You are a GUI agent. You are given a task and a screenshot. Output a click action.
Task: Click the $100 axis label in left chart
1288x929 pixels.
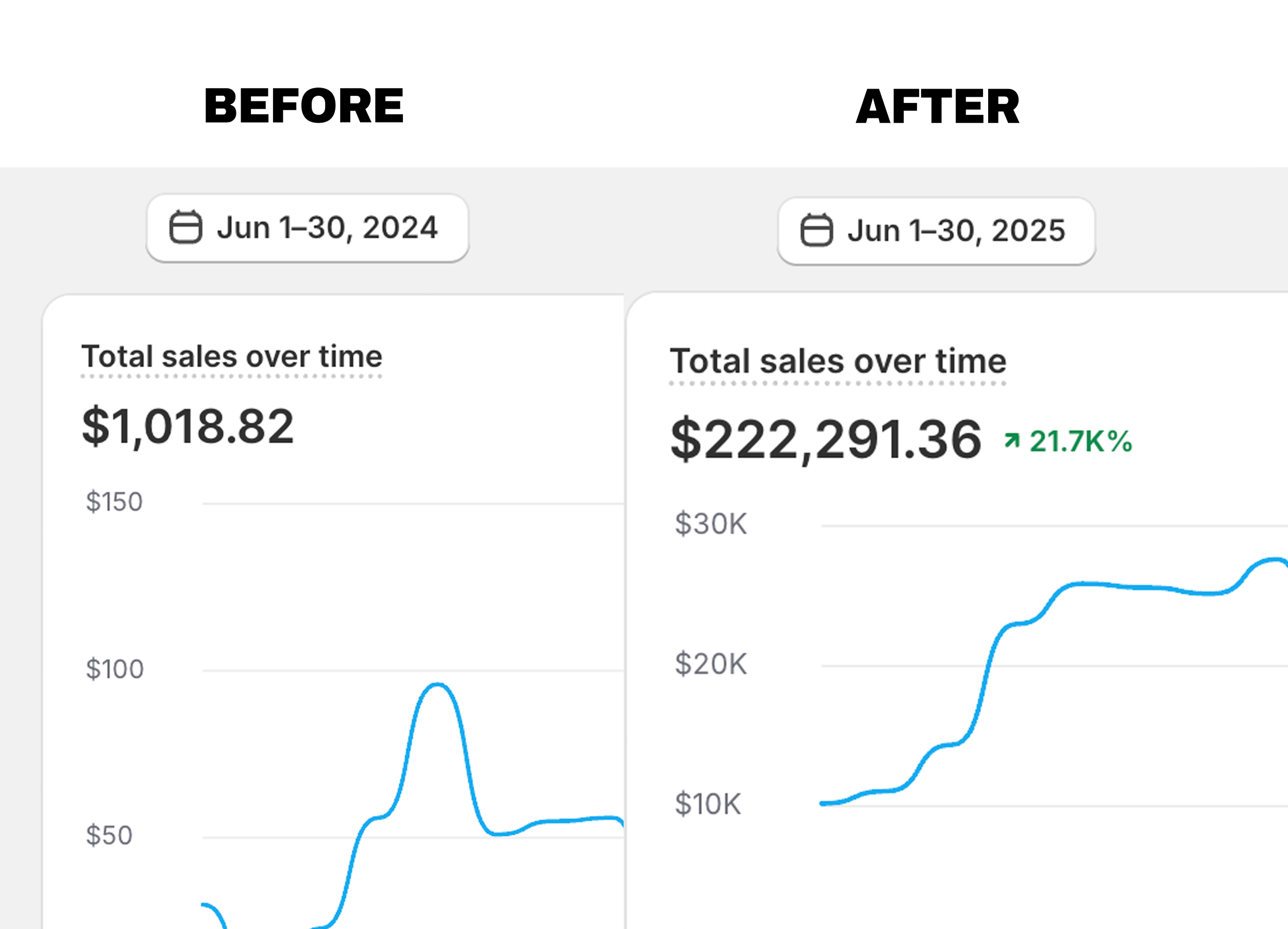pos(115,669)
